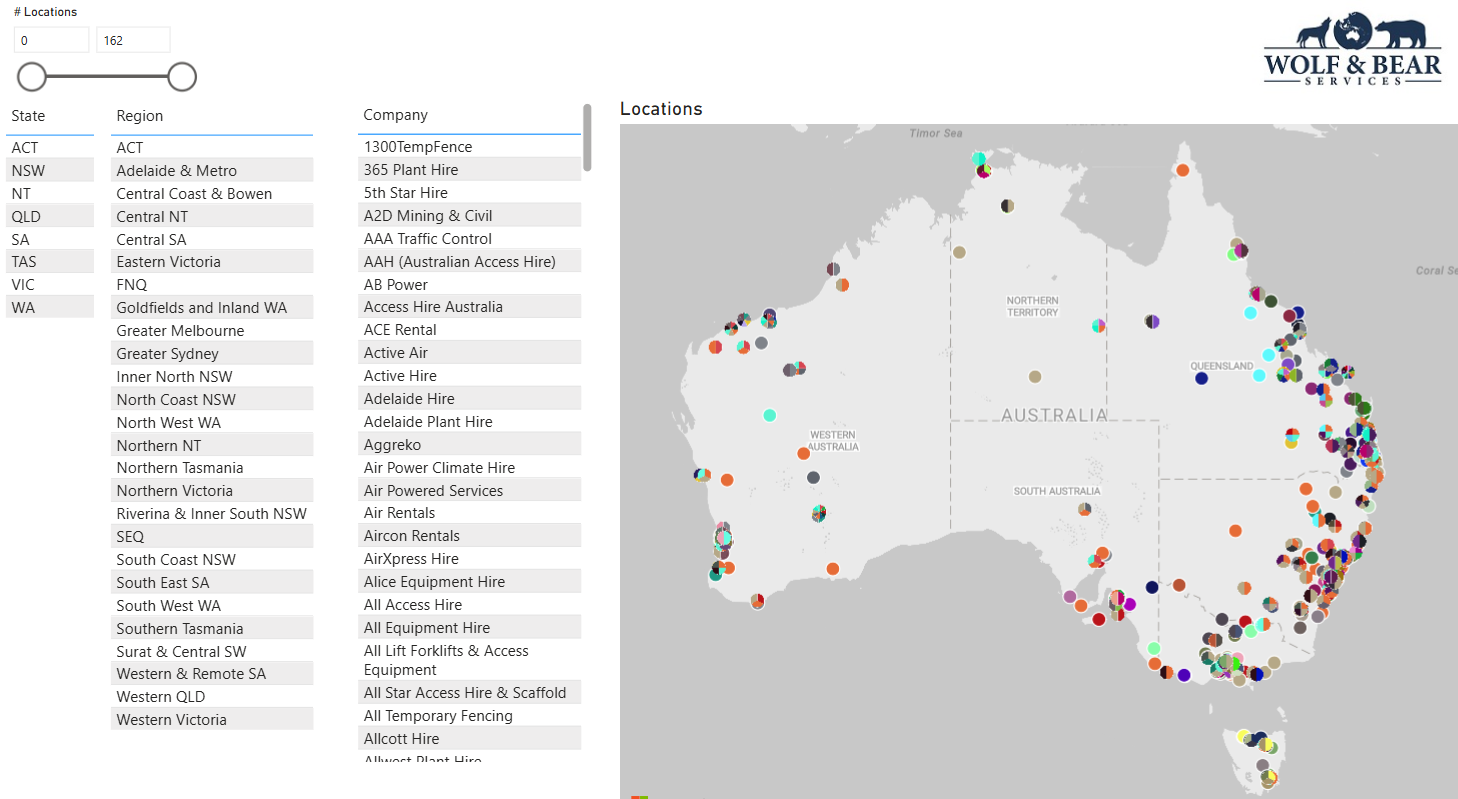The height and width of the screenshot is (799, 1458).
Task: Choose Goldfields and Inland WA region
Action: click(x=212, y=308)
